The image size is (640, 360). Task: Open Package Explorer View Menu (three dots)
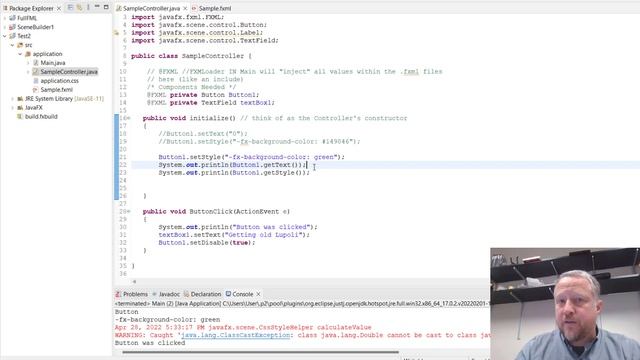(x=88, y=7)
